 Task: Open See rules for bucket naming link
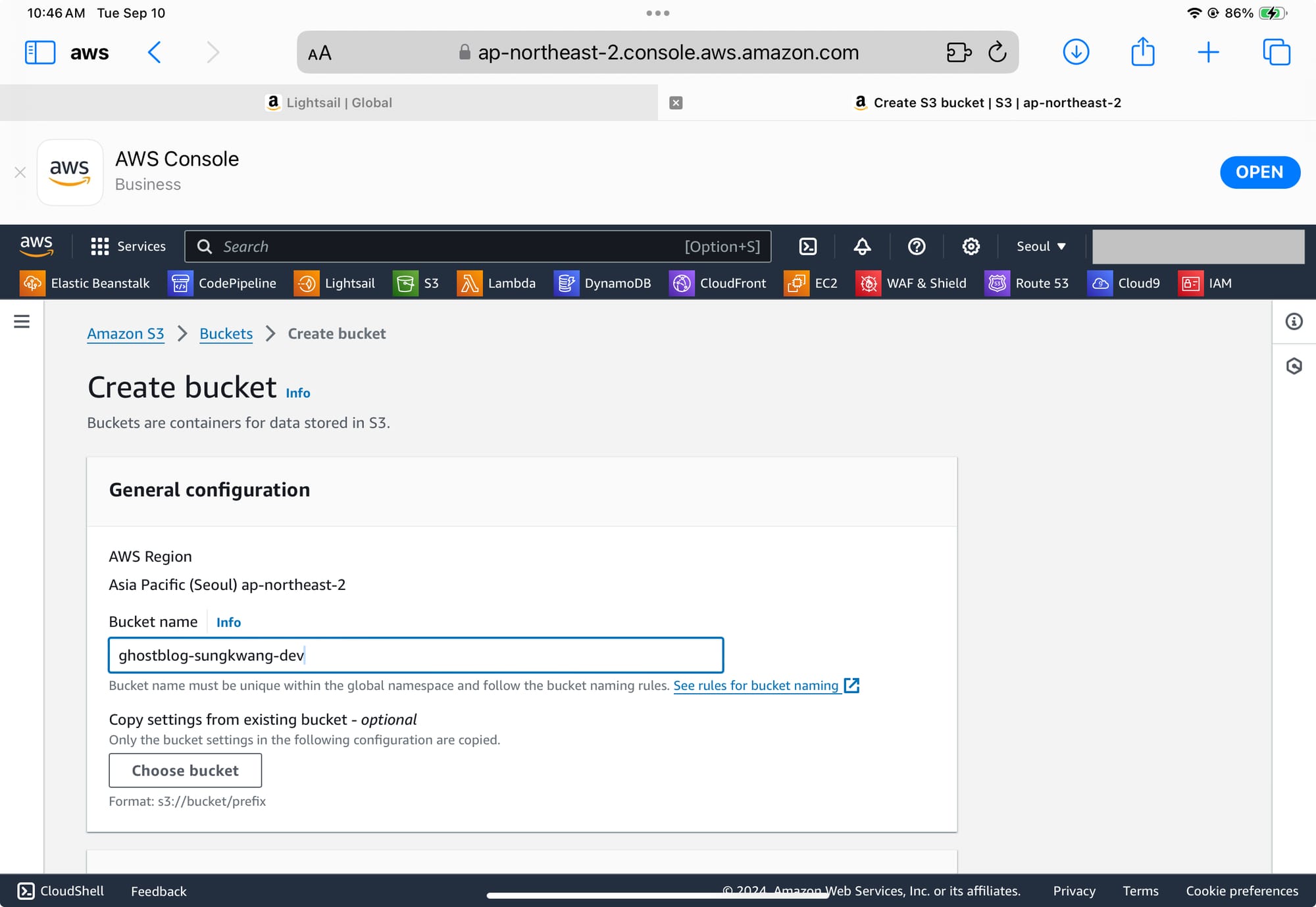click(x=767, y=686)
